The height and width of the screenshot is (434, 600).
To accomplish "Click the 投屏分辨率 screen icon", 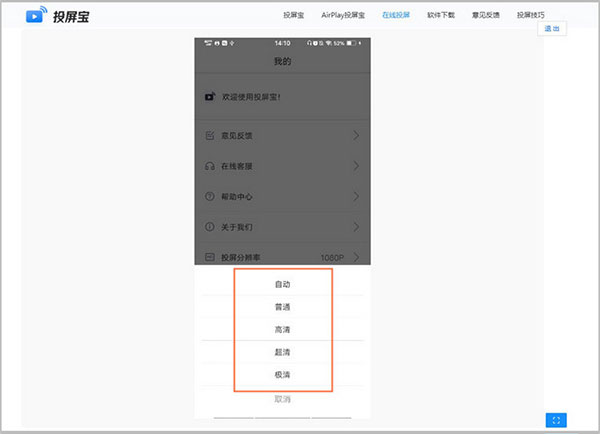I will pos(210,257).
